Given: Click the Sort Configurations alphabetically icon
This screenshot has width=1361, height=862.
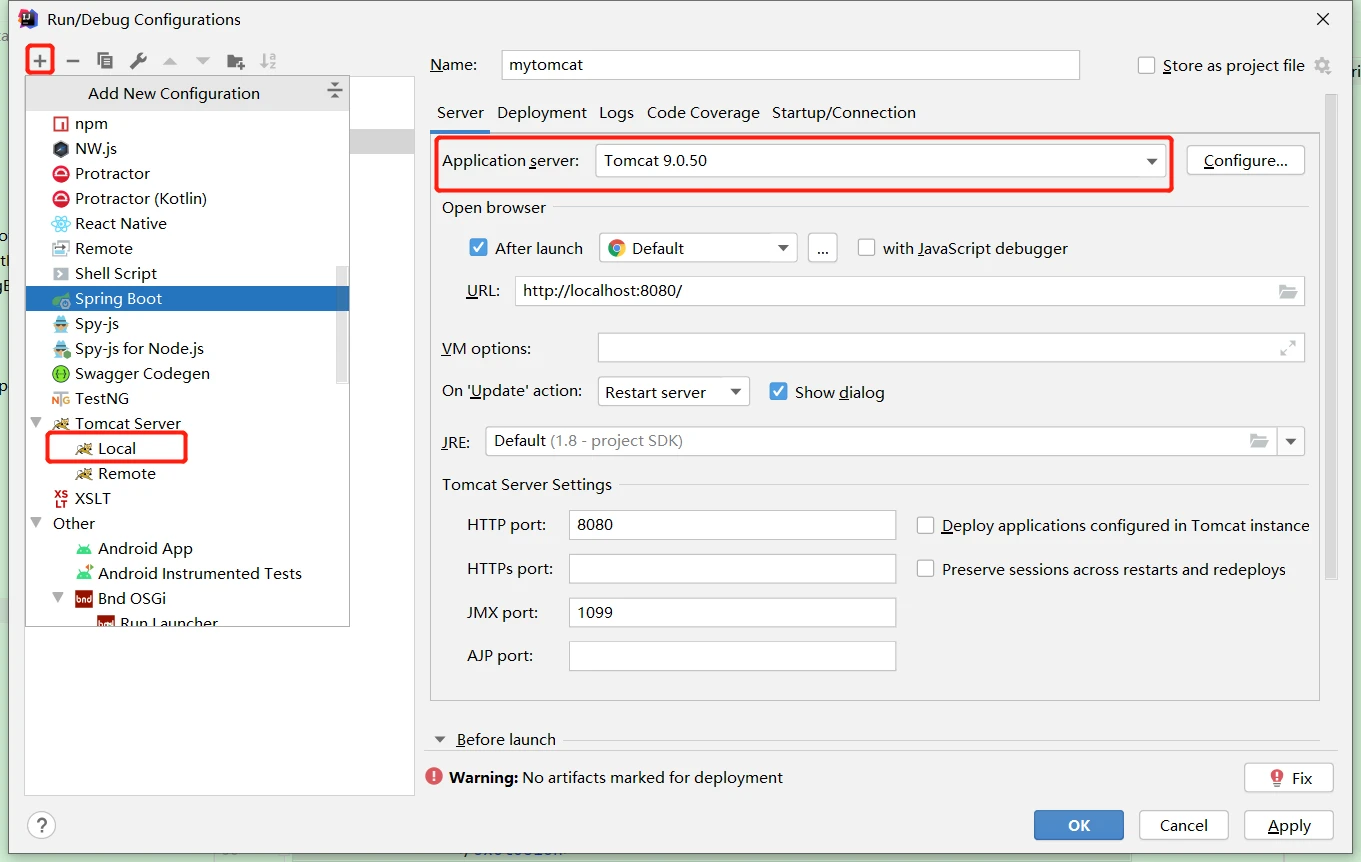Looking at the screenshot, I should (x=268, y=61).
